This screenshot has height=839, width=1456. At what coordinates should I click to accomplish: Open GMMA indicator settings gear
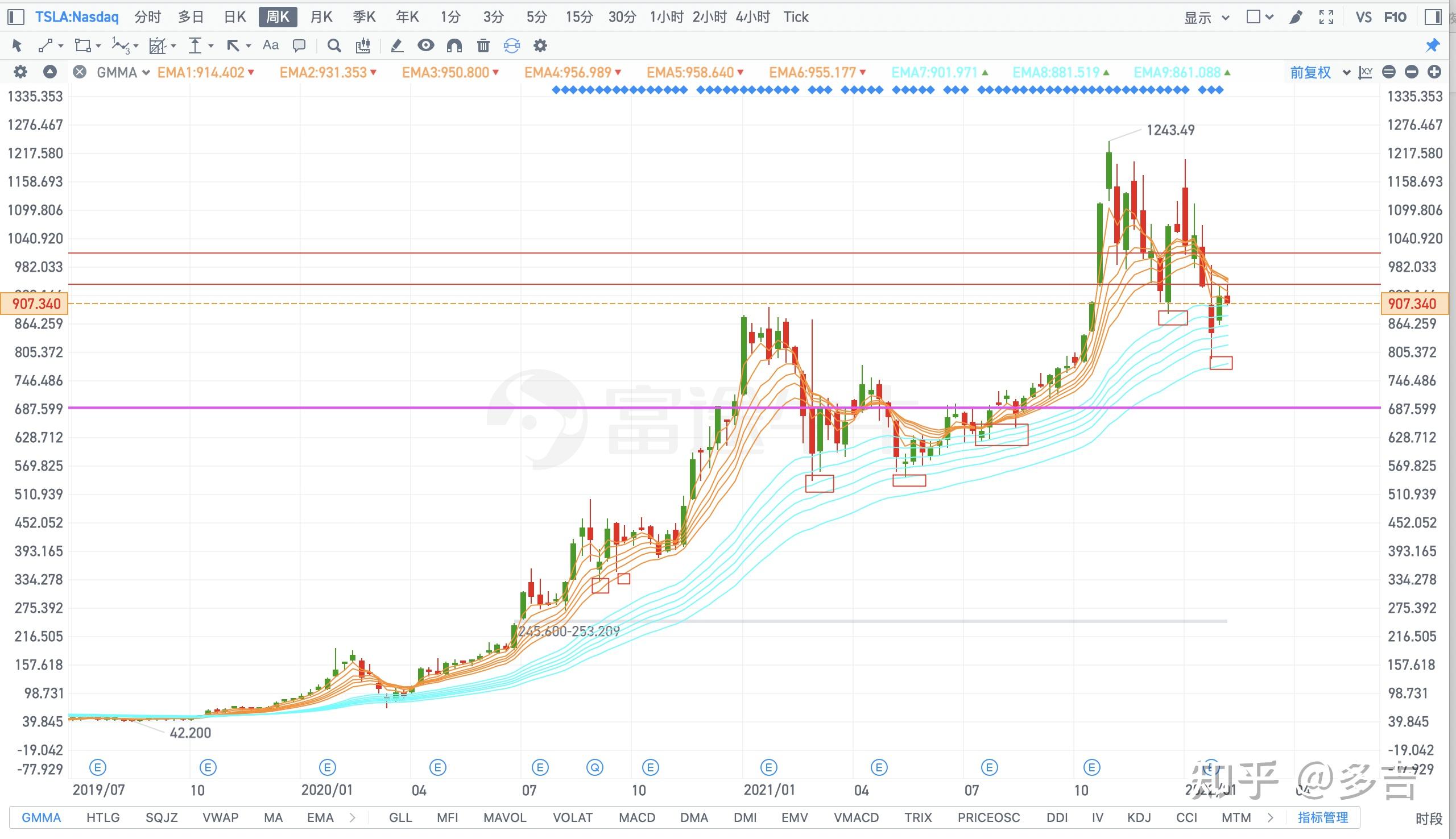(20, 72)
